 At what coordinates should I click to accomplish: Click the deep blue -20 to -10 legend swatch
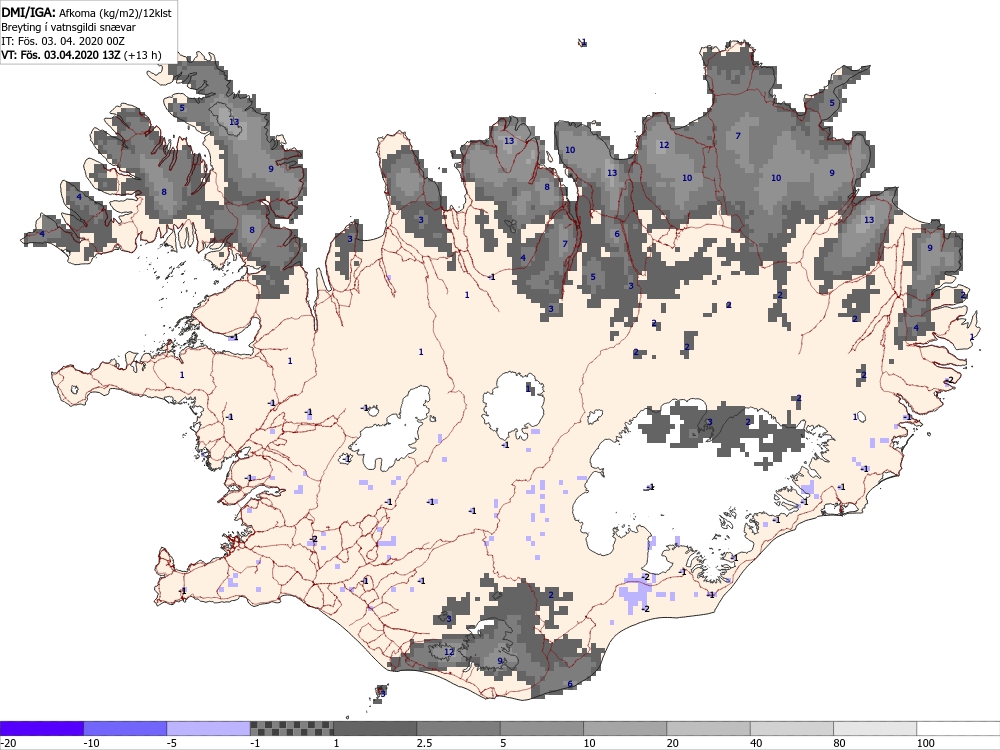click(41, 728)
